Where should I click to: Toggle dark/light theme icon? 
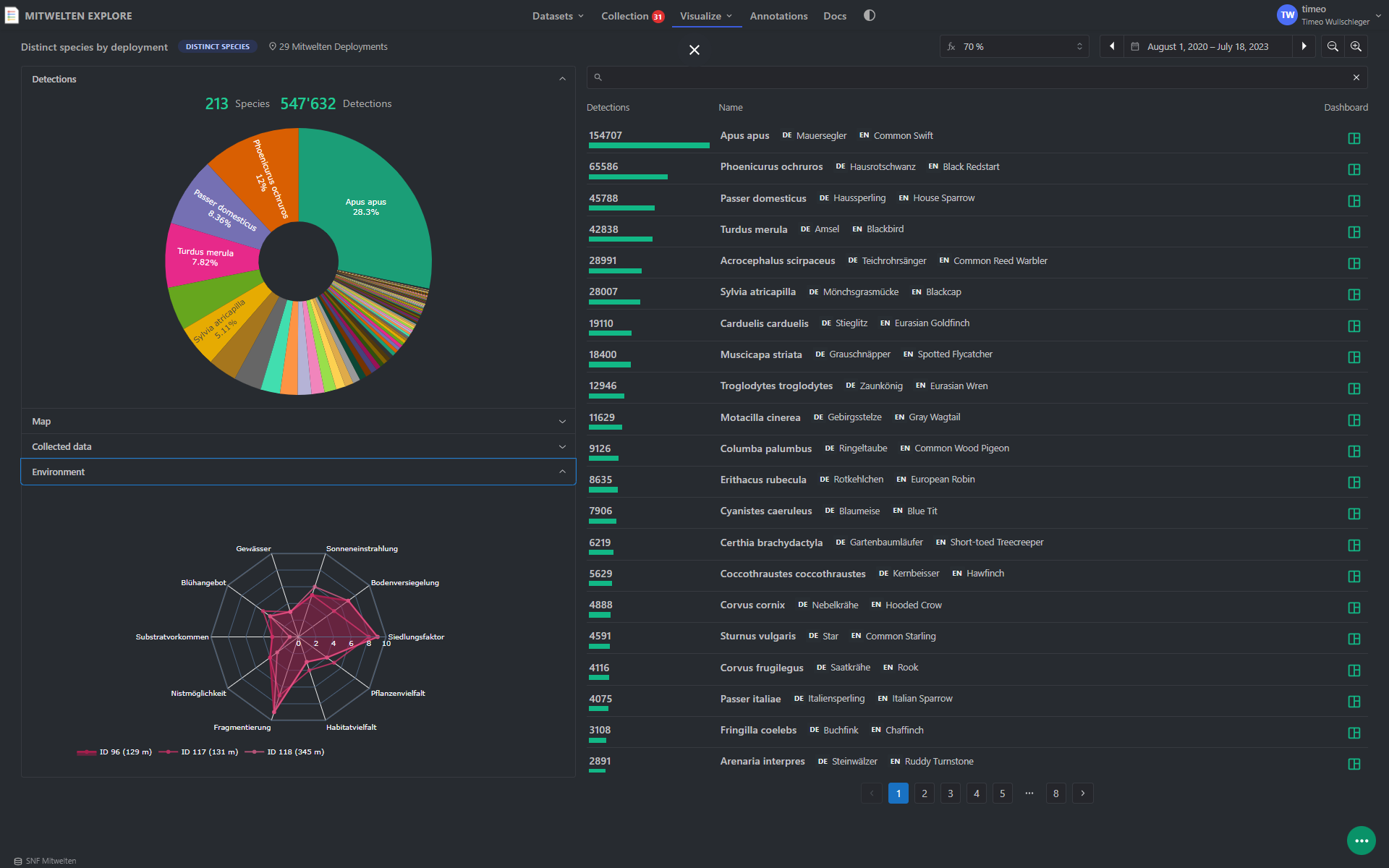(870, 15)
